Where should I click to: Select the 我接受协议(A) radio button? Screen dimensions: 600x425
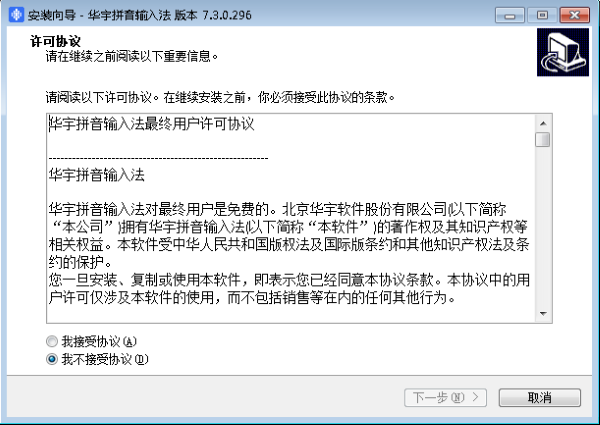point(52,341)
